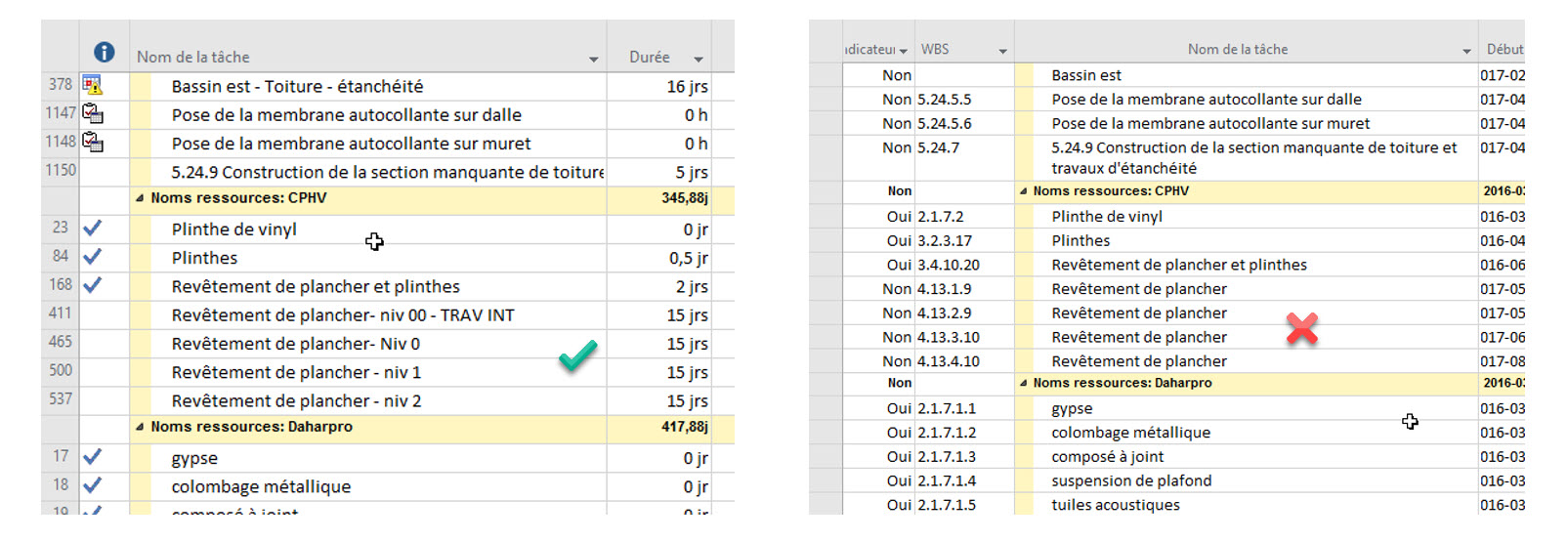The image size is (1568, 542).
Task: Click the completion checkmark on row 84
Action: pyautogui.click(x=92, y=257)
